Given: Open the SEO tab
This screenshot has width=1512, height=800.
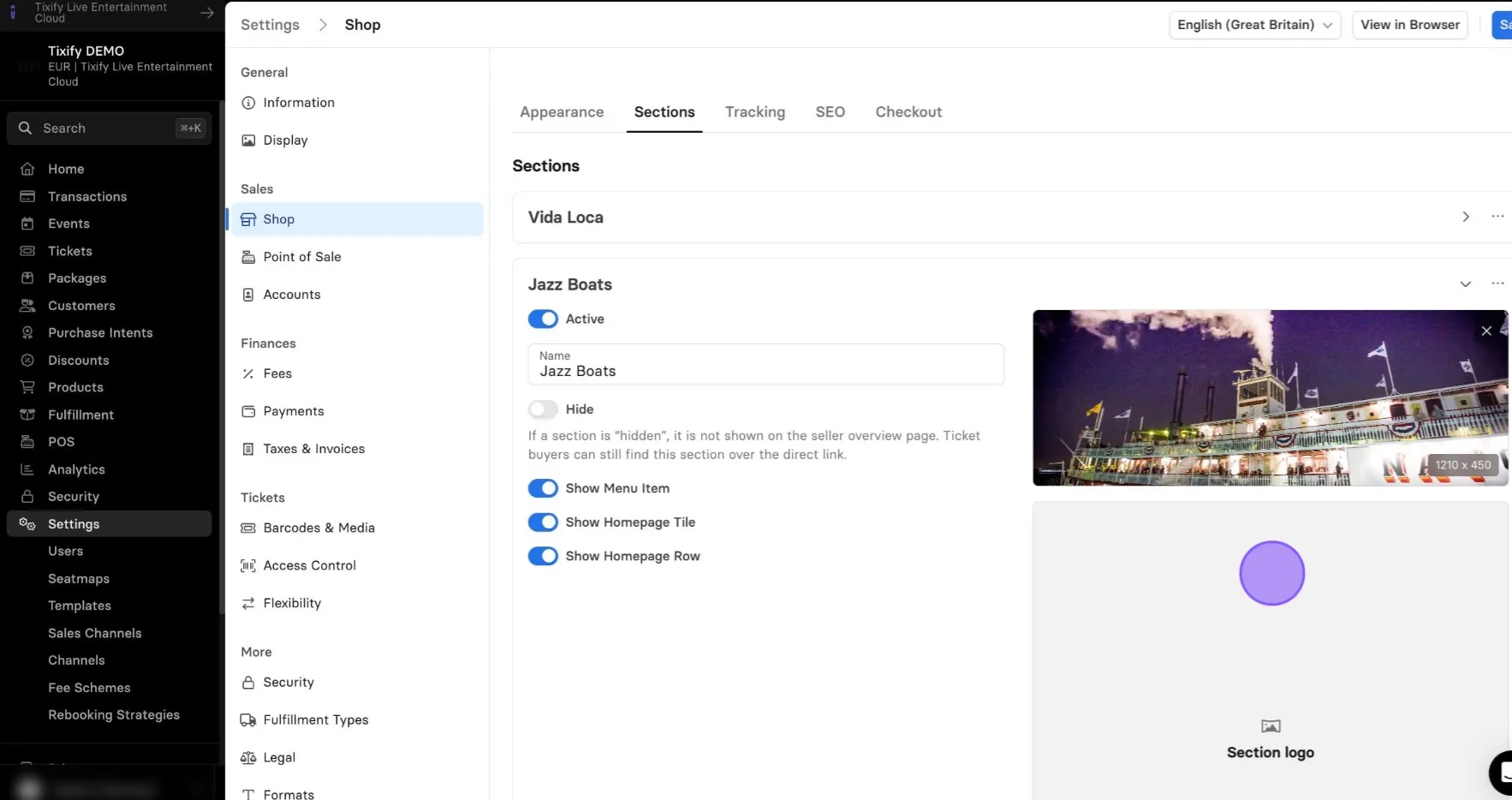Looking at the screenshot, I should (830, 112).
